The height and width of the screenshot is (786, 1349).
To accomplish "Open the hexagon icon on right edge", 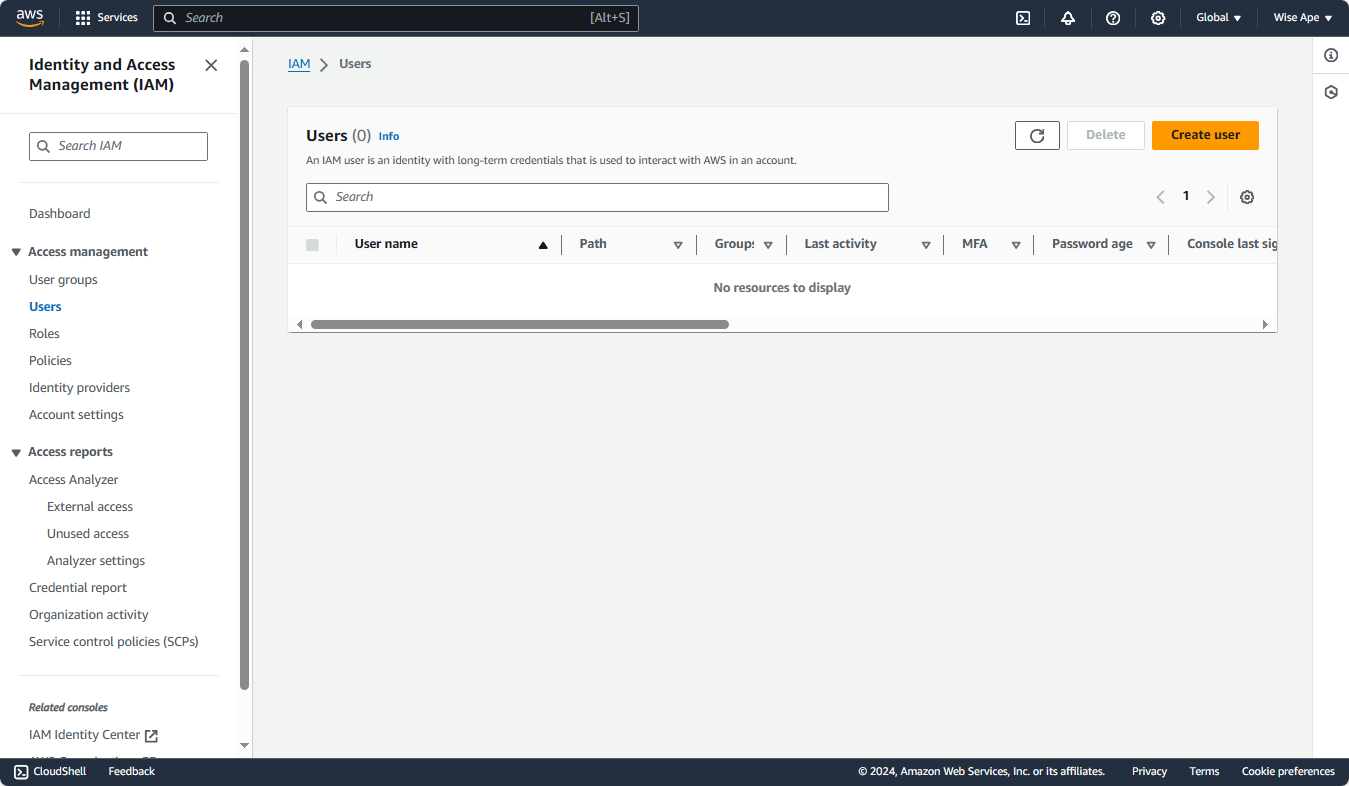I will click(x=1331, y=92).
